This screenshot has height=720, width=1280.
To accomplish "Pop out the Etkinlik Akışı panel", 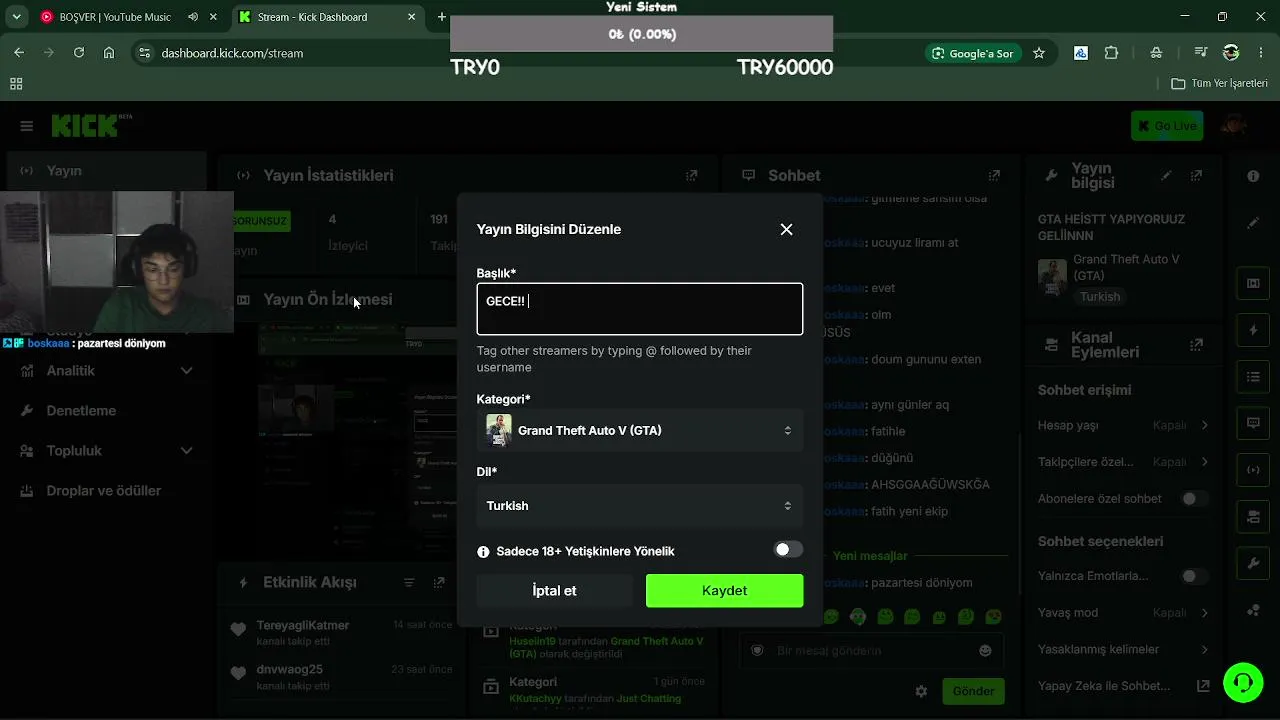I will [438, 582].
